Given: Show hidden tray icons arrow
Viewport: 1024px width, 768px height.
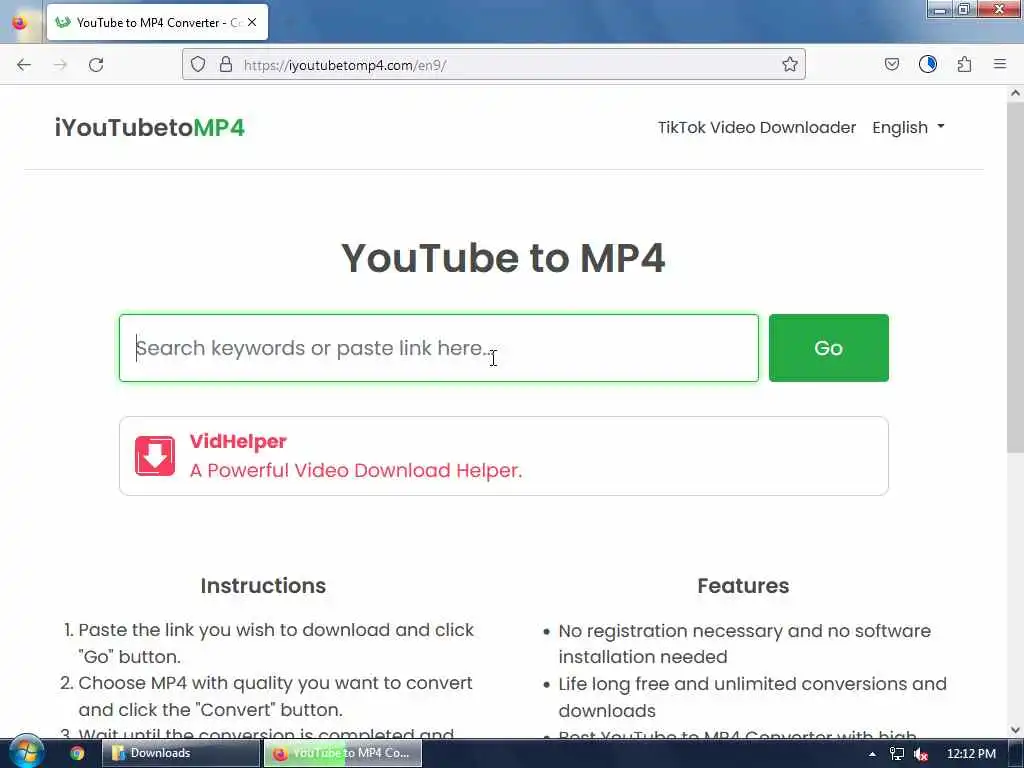Looking at the screenshot, I should (872, 754).
